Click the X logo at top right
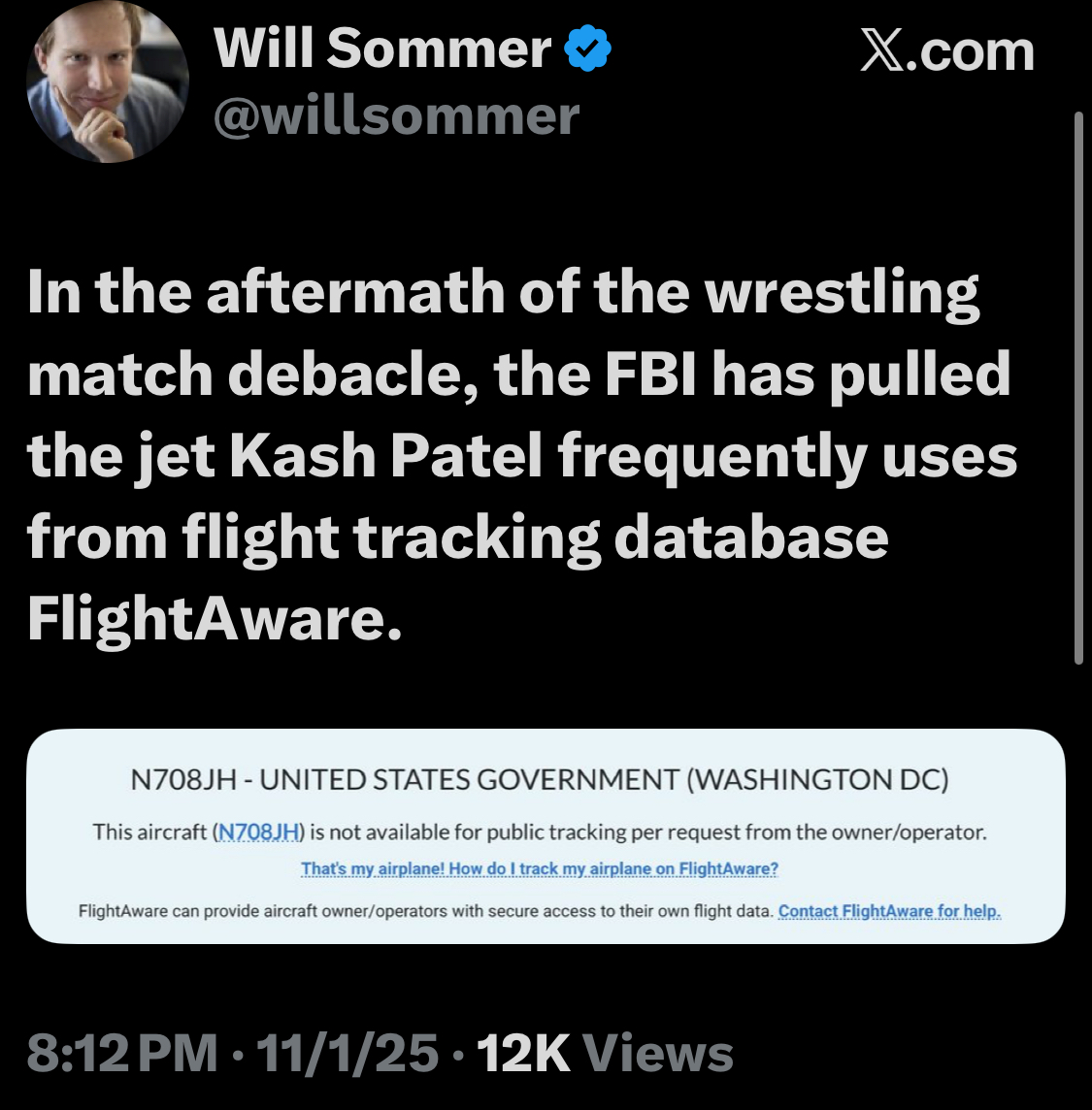This screenshot has height=1110, width=1092. coord(881,50)
